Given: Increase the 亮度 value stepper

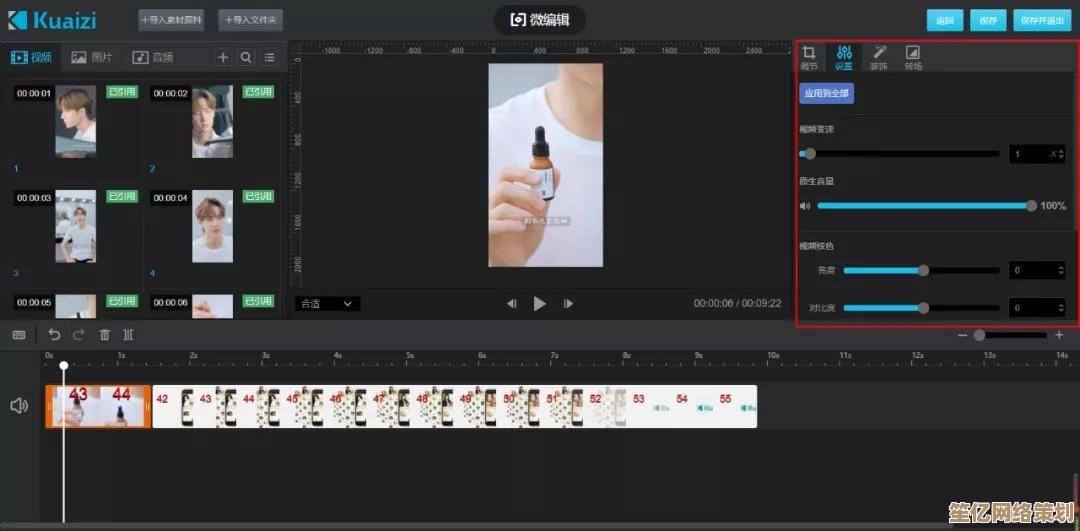Looking at the screenshot, I should point(1060,266).
